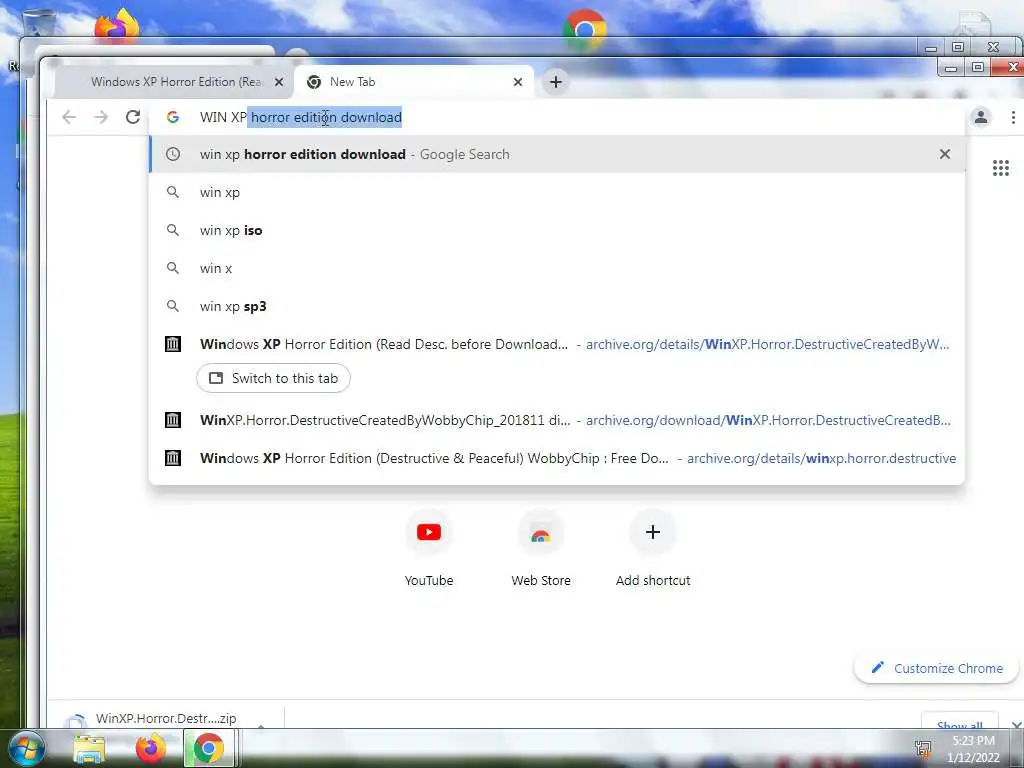Click the magnifier icon beside 'win x'
The width and height of the screenshot is (1024, 768).
pyautogui.click(x=173, y=268)
